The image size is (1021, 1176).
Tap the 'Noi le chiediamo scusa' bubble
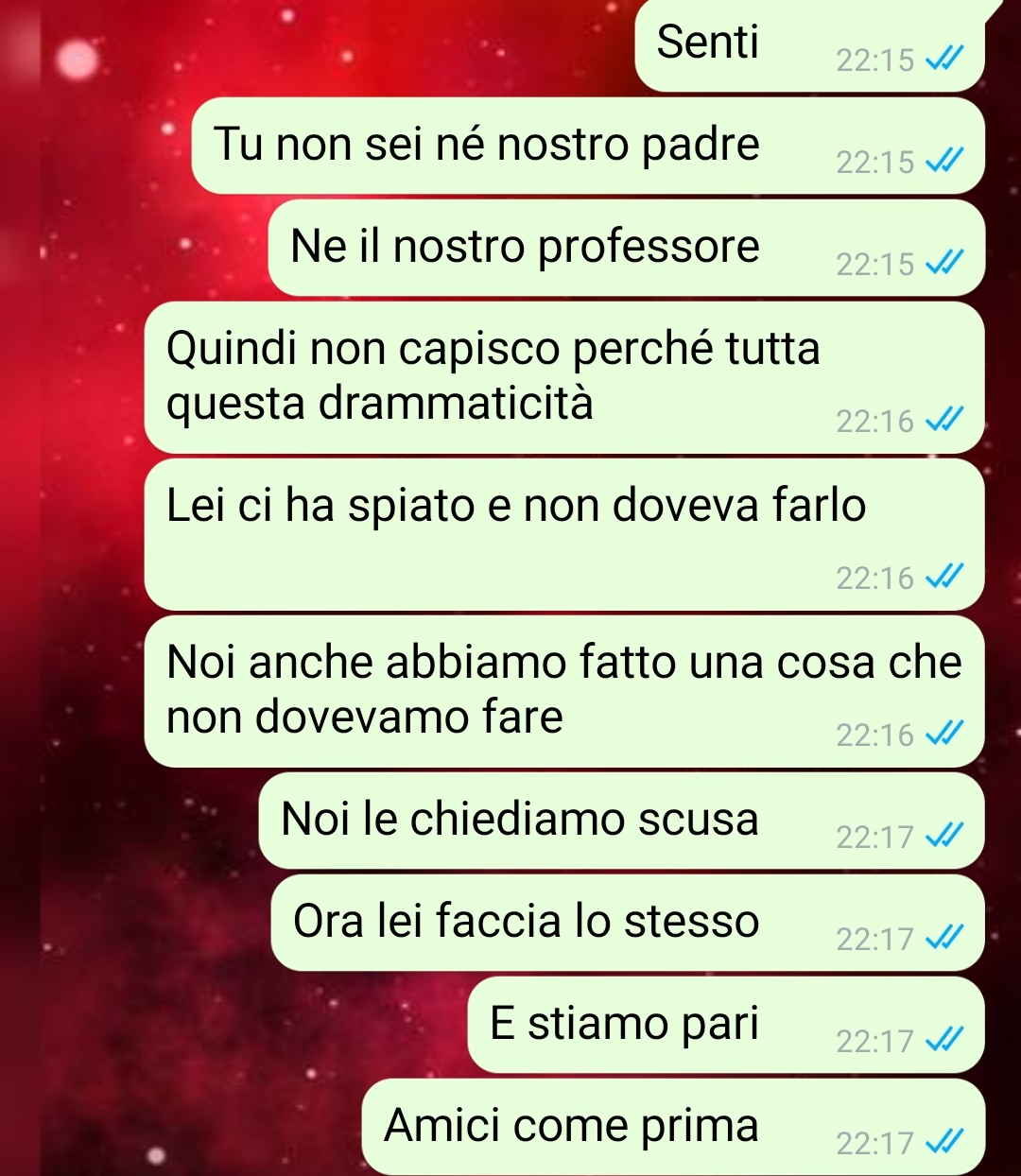tap(622, 821)
